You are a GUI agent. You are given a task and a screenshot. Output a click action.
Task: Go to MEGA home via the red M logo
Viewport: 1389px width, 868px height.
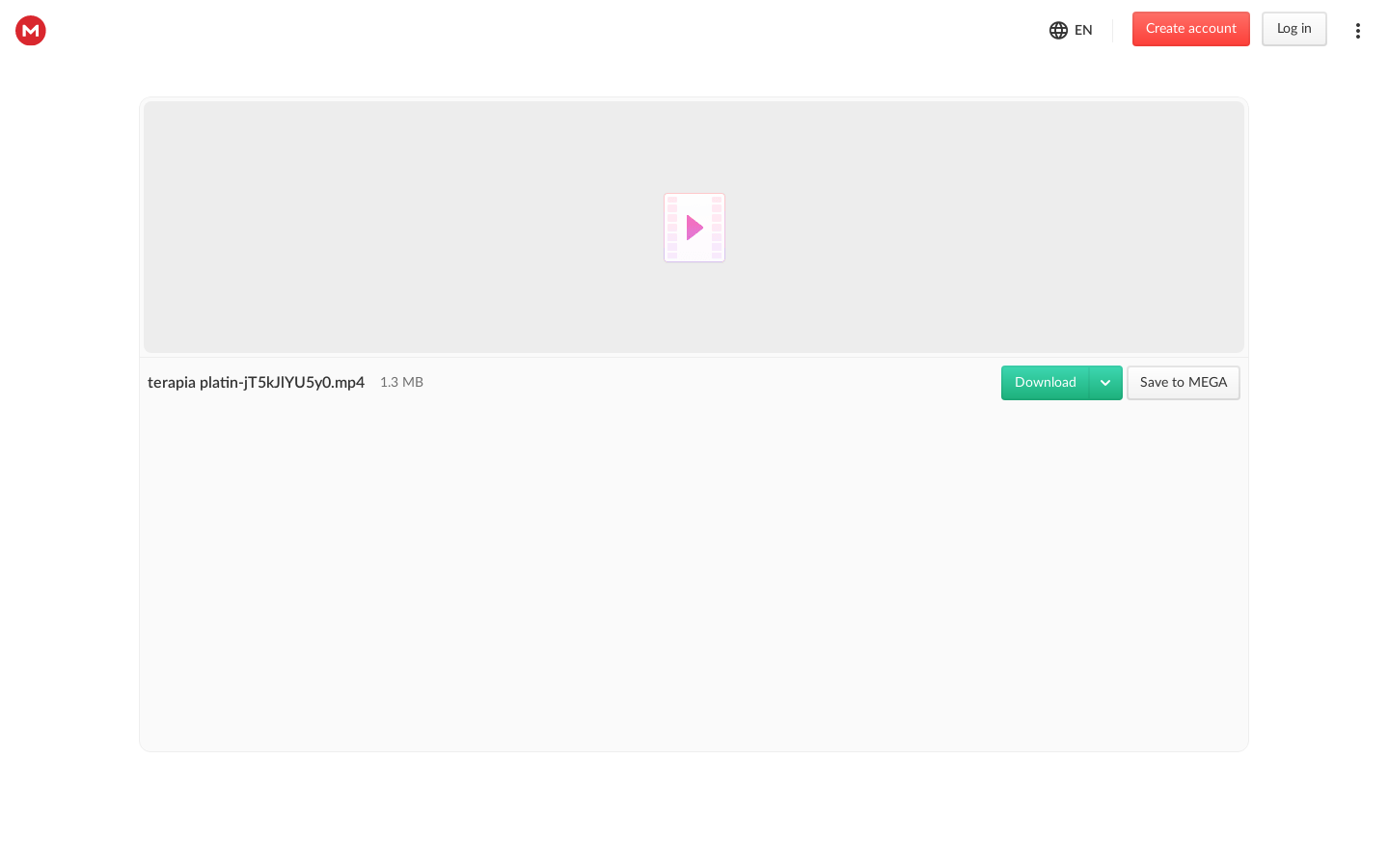coord(31,31)
